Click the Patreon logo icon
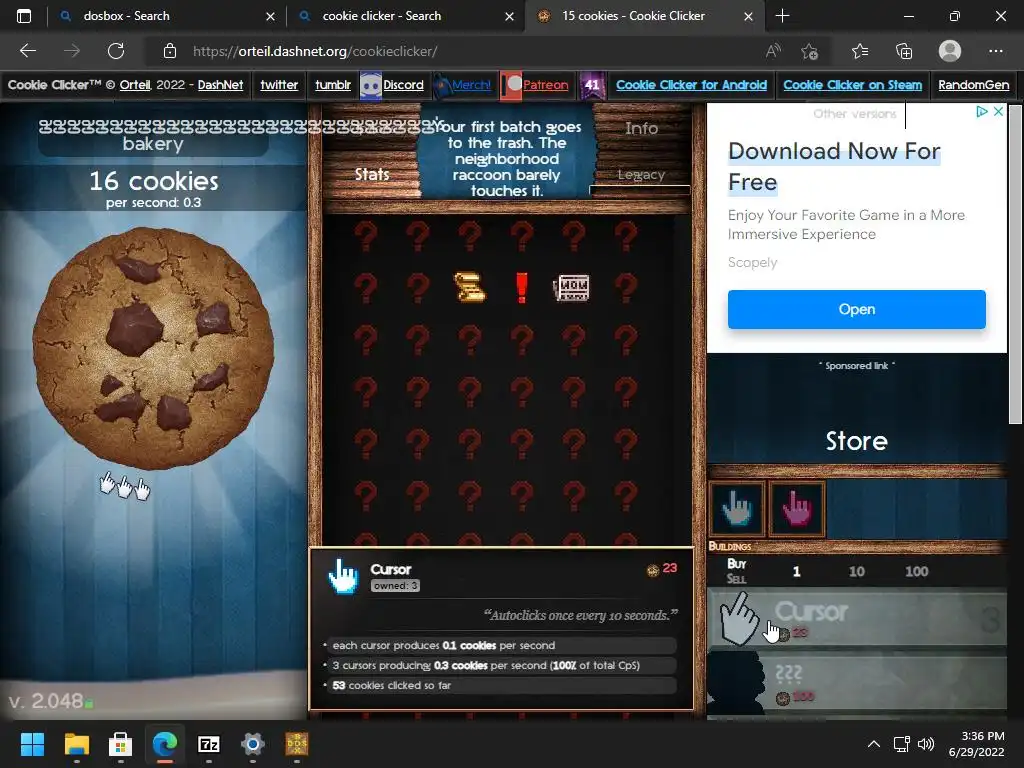The height and width of the screenshot is (768, 1024). tap(511, 86)
